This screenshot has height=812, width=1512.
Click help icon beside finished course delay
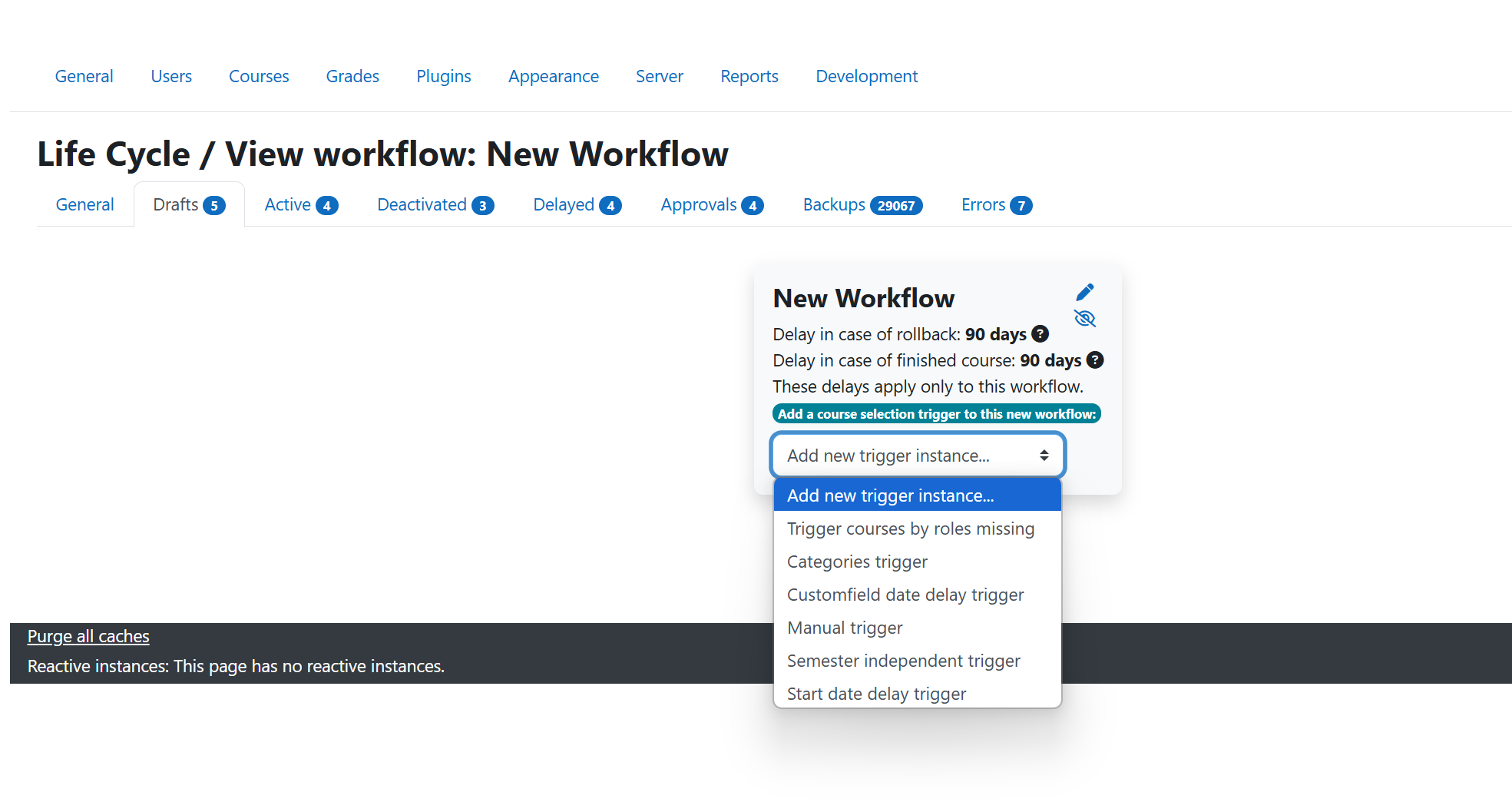[1095, 360]
